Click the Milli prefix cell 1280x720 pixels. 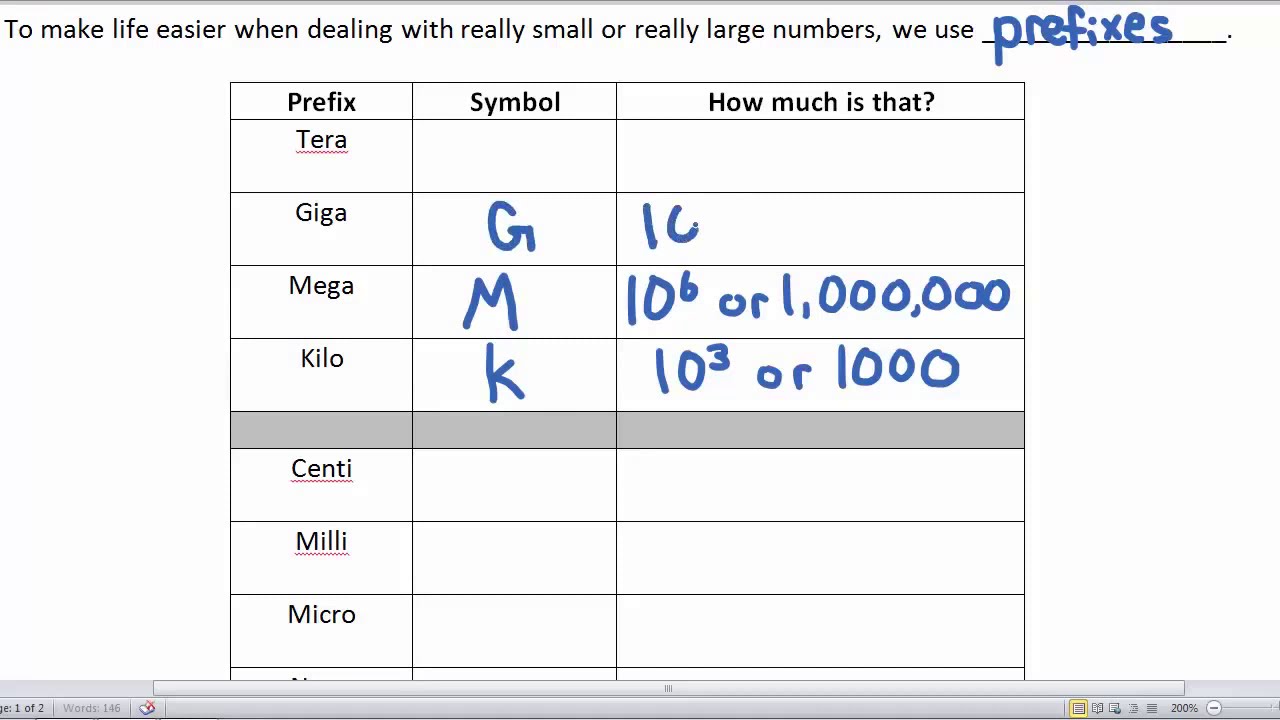tap(321, 558)
